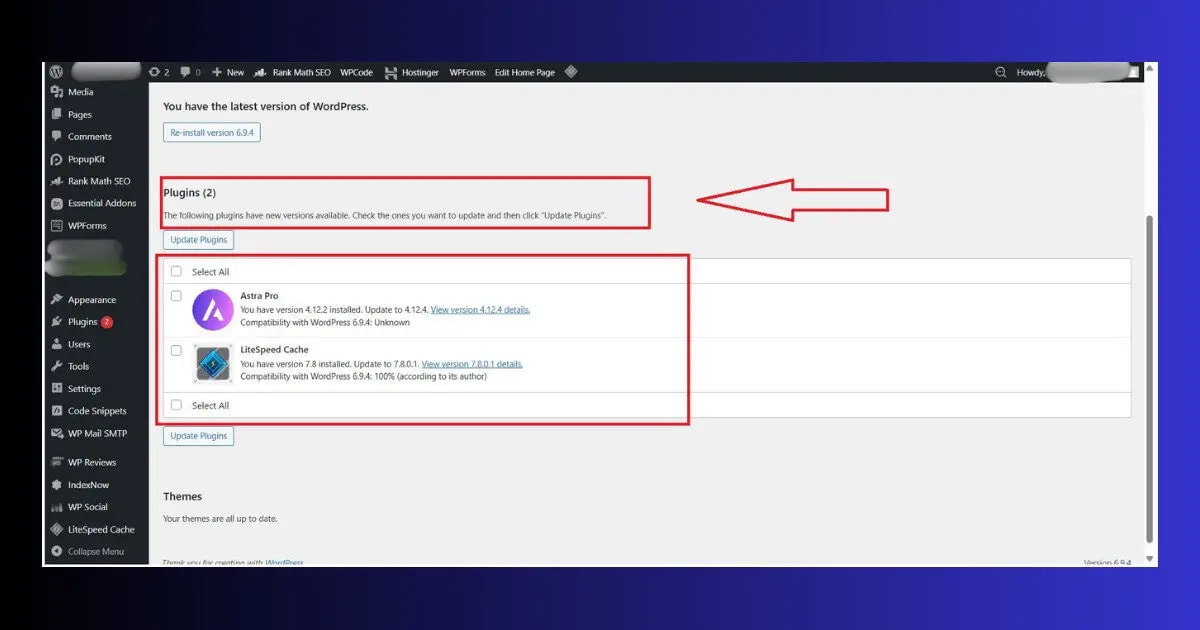Open the search icon in admin bar

[x=1000, y=72]
